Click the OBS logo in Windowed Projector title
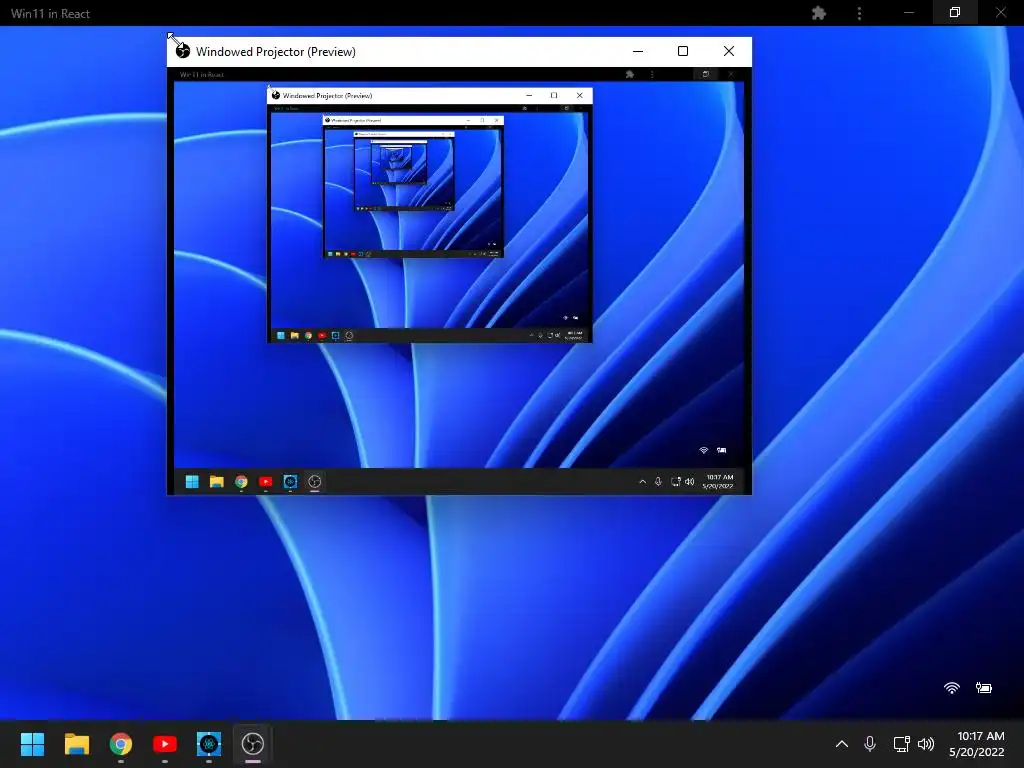The image size is (1024, 768). [x=183, y=51]
